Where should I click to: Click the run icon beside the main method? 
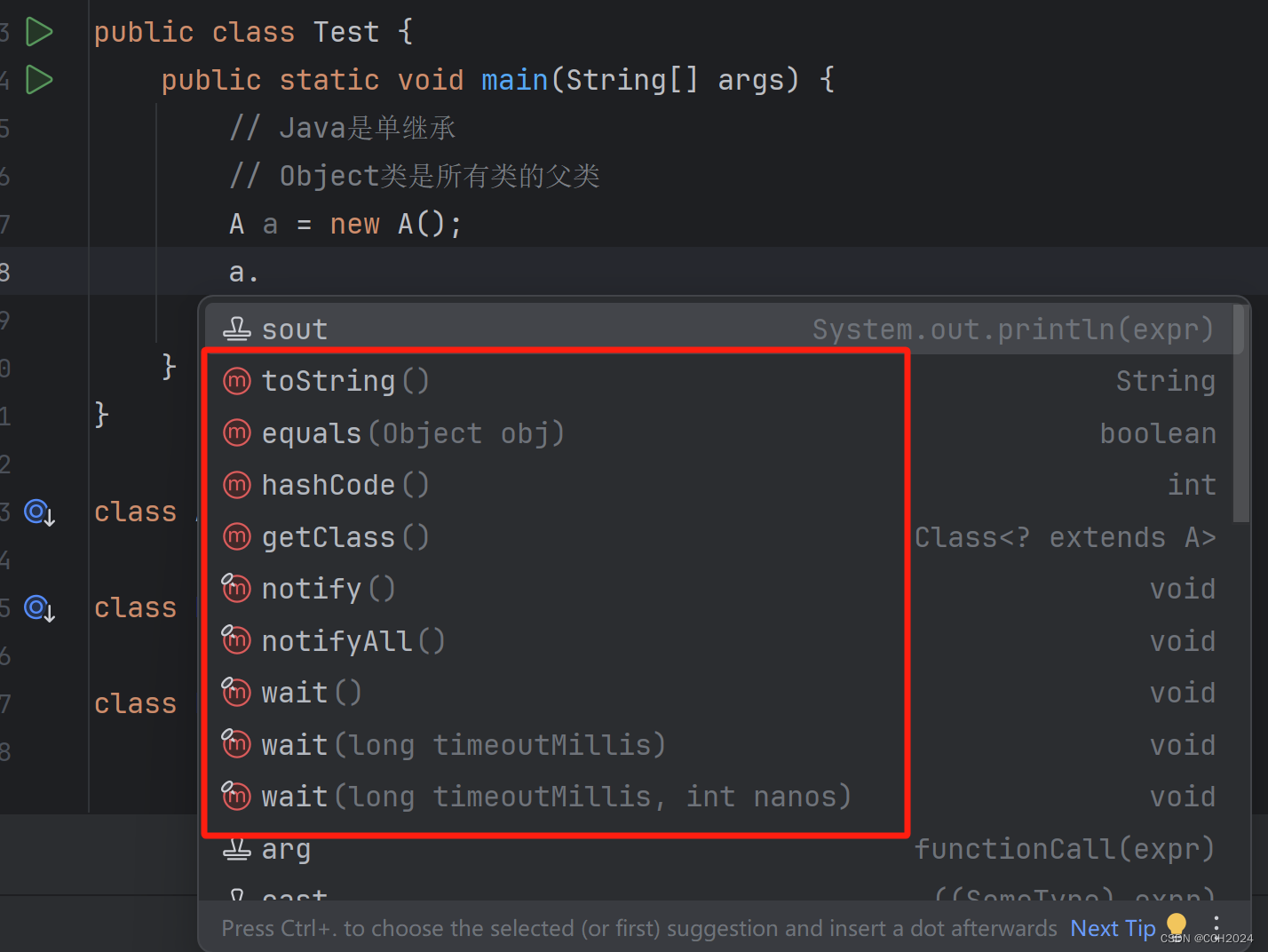coord(39,79)
